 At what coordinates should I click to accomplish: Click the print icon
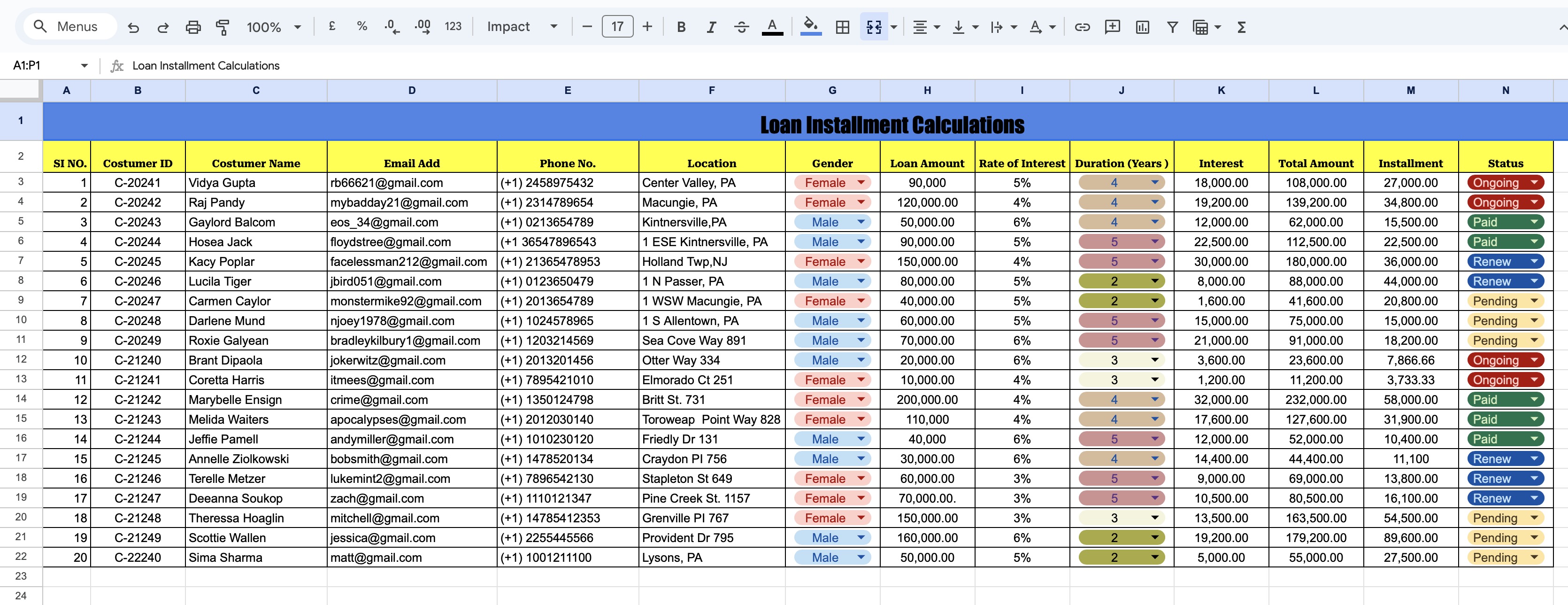click(193, 27)
